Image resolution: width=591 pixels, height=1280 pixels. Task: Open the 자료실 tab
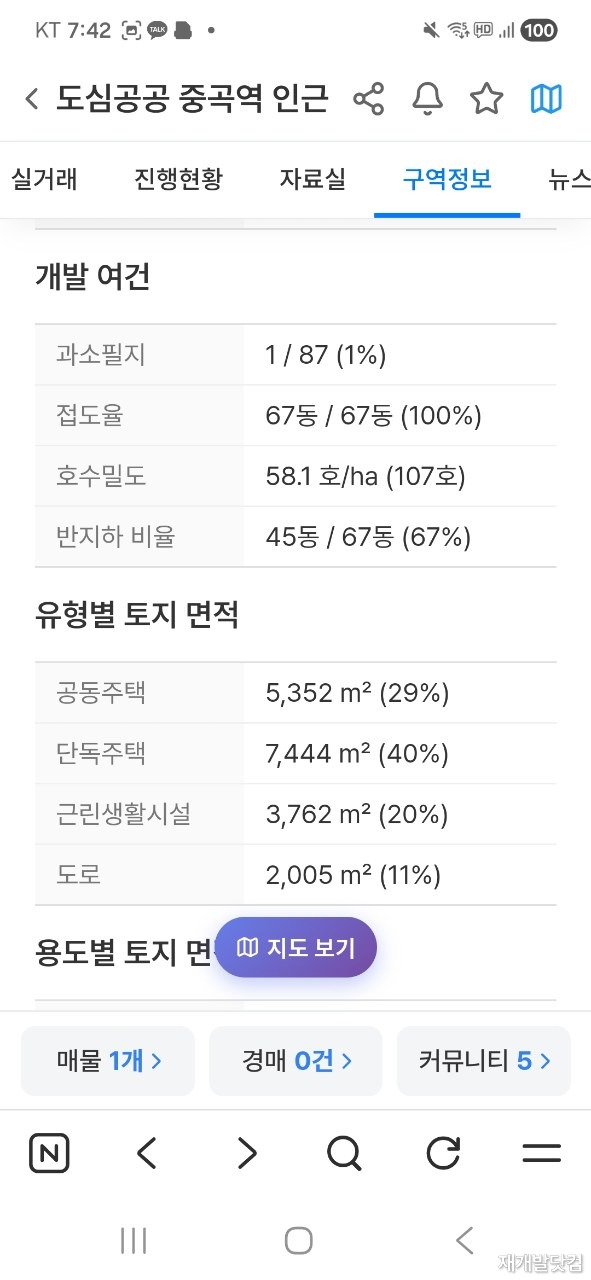[x=313, y=179]
